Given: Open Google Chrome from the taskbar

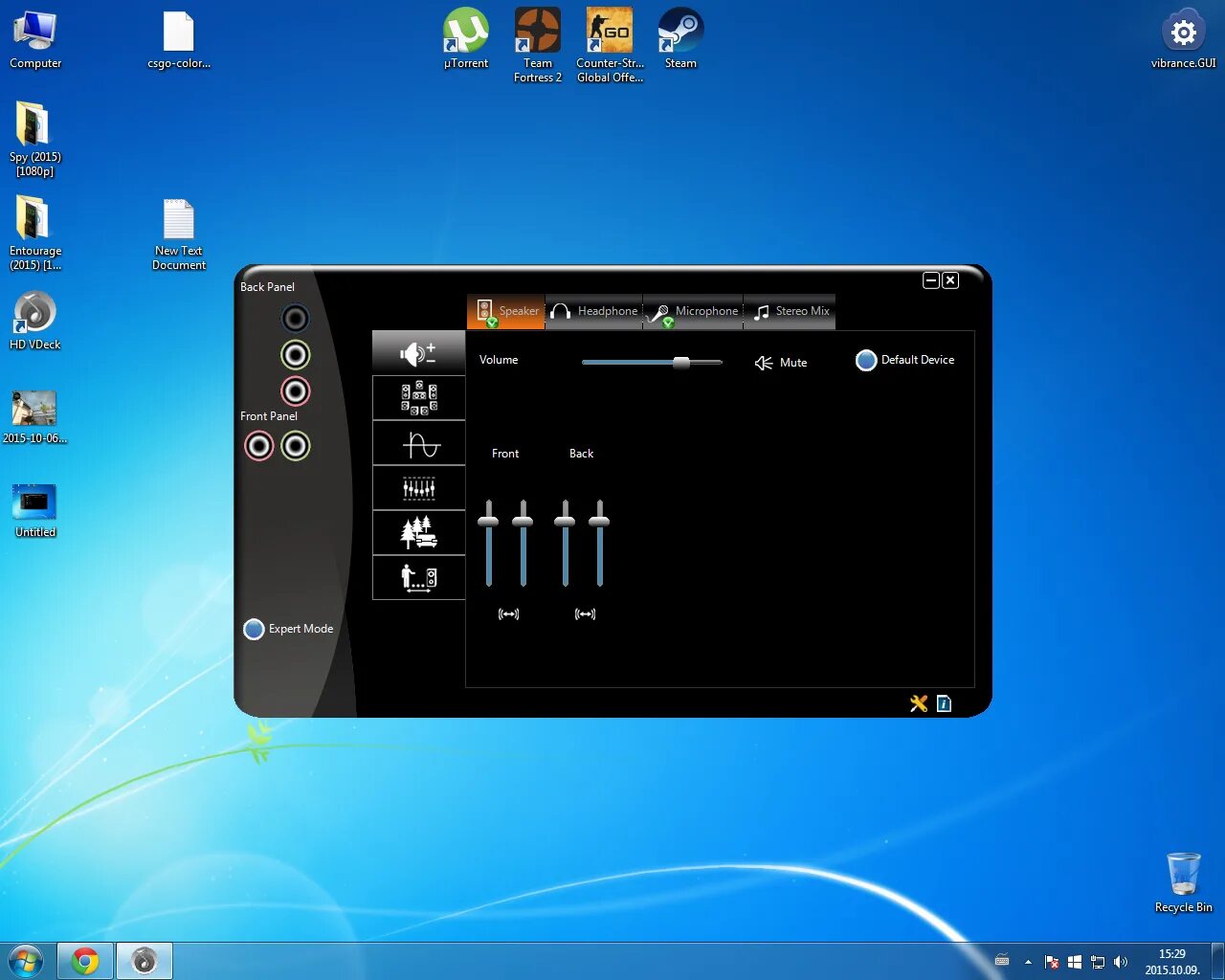Looking at the screenshot, I should pos(85,961).
